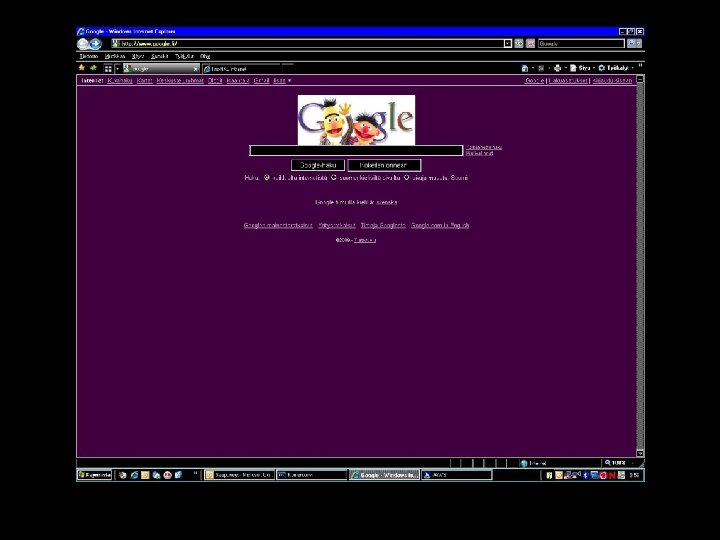Open the Gmail link
The width and height of the screenshot is (720, 540).
coord(261,81)
